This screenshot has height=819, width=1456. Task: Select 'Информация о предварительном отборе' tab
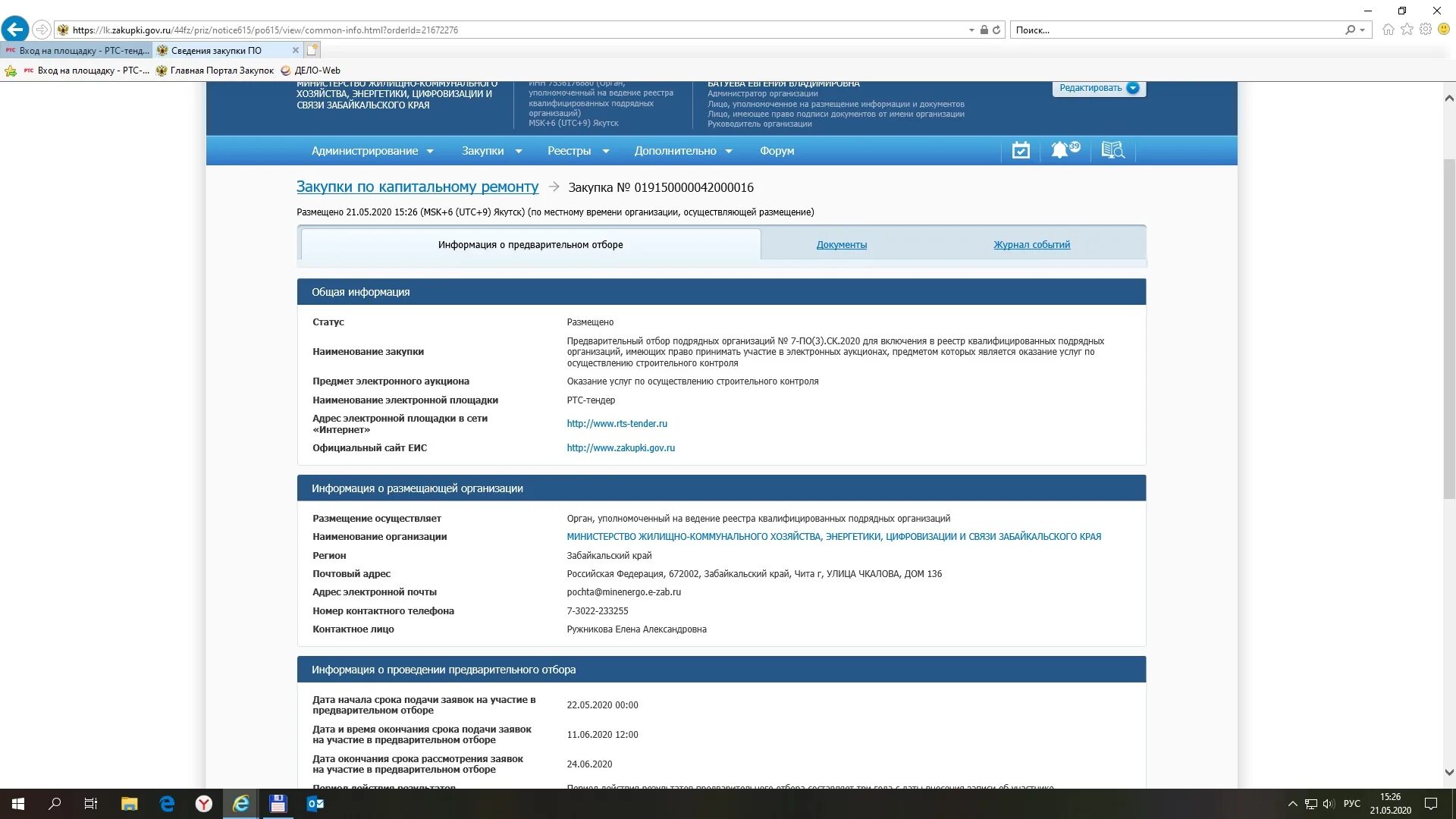pos(531,245)
